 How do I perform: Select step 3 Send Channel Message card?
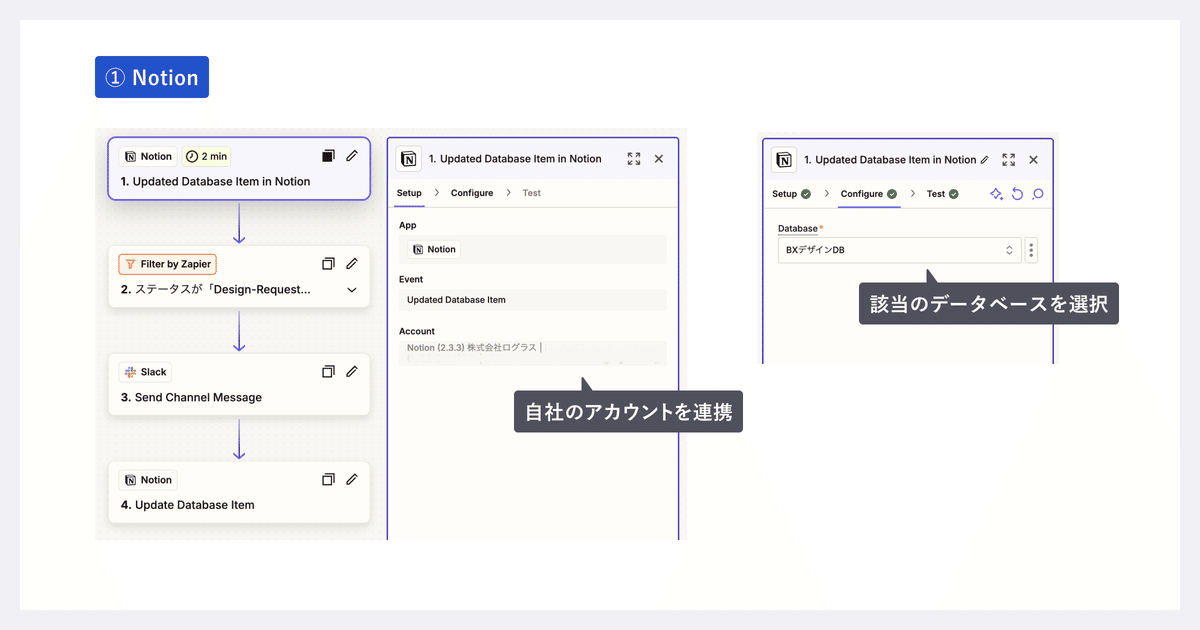[239, 385]
